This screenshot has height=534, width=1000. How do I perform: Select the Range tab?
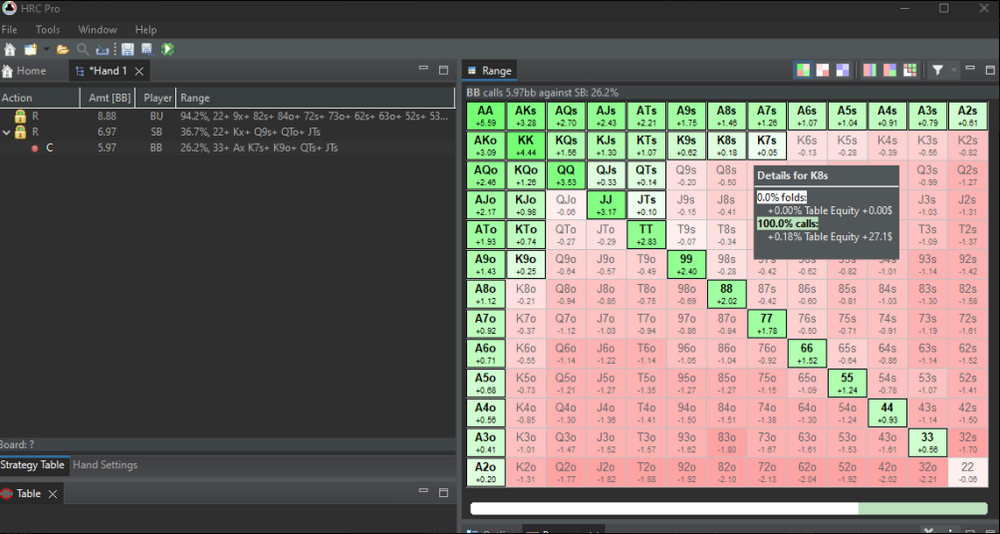point(490,71)
